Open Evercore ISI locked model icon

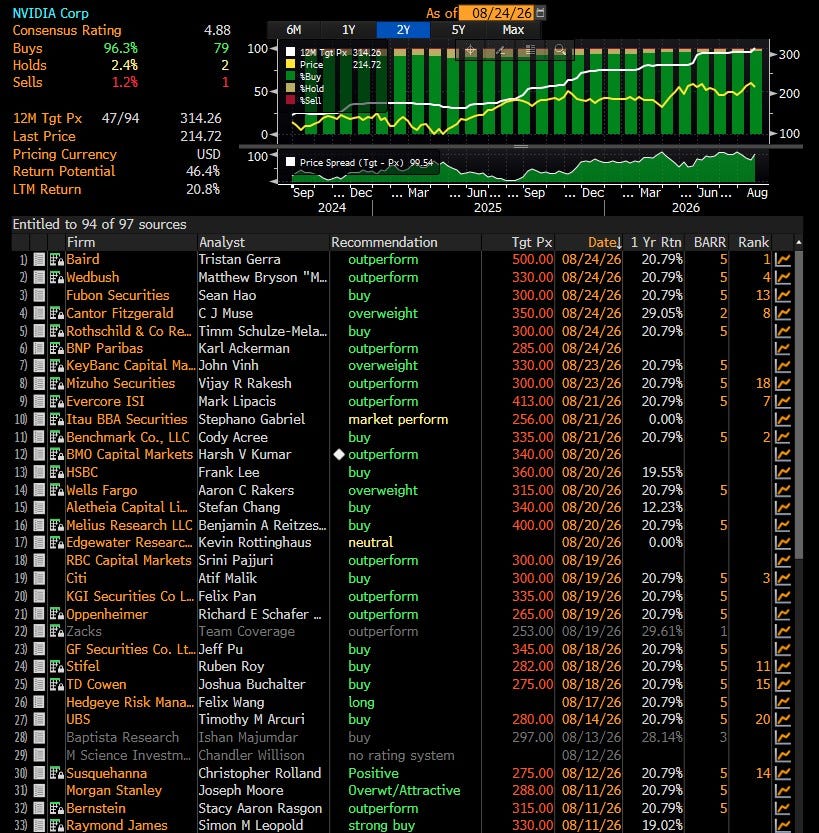(56, 402)
